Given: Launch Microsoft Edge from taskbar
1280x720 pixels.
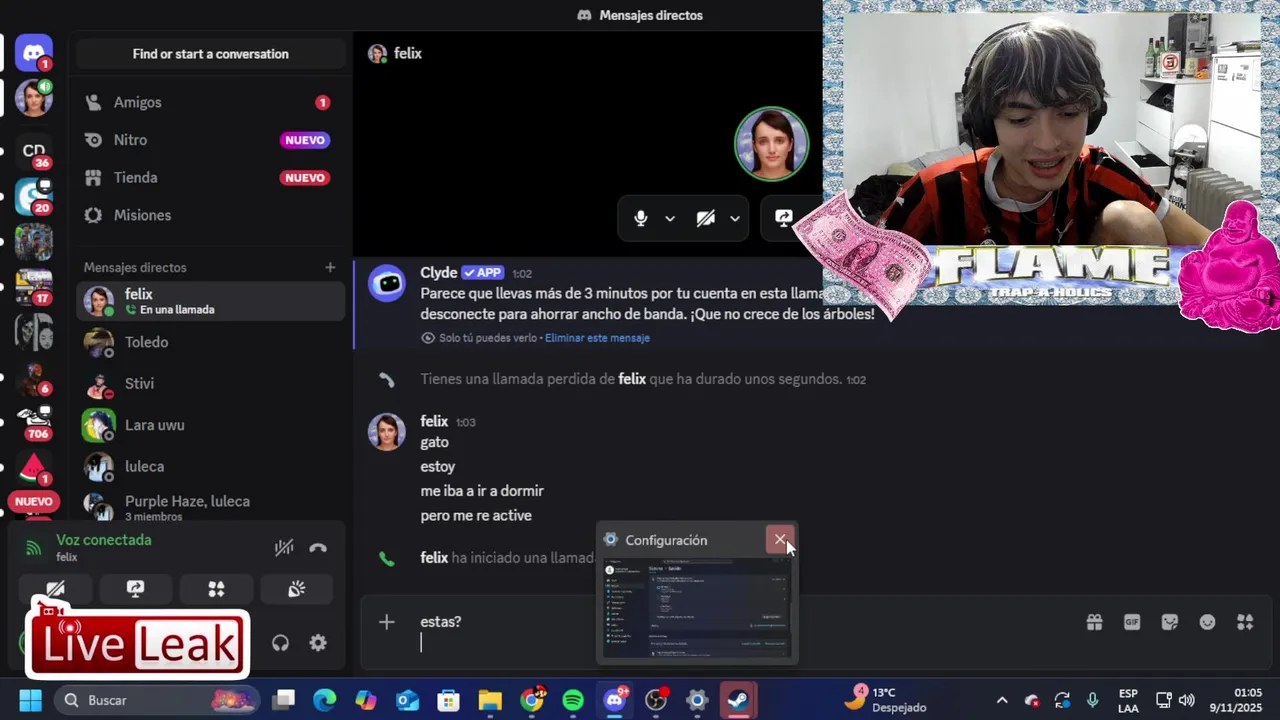Looking at the screenshot, I should point(325,700).
